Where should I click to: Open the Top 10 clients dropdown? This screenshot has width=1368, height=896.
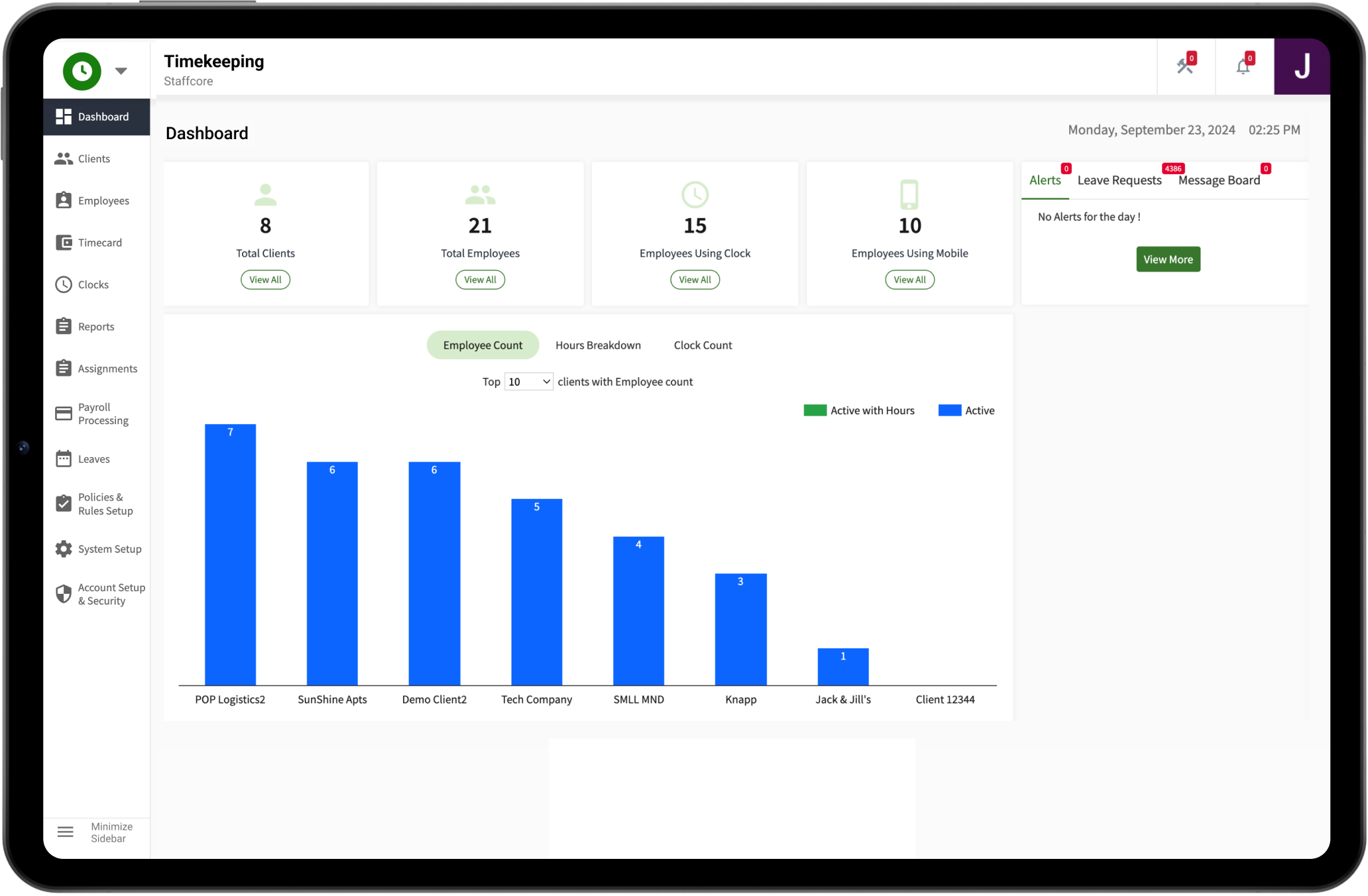point(528,382)
